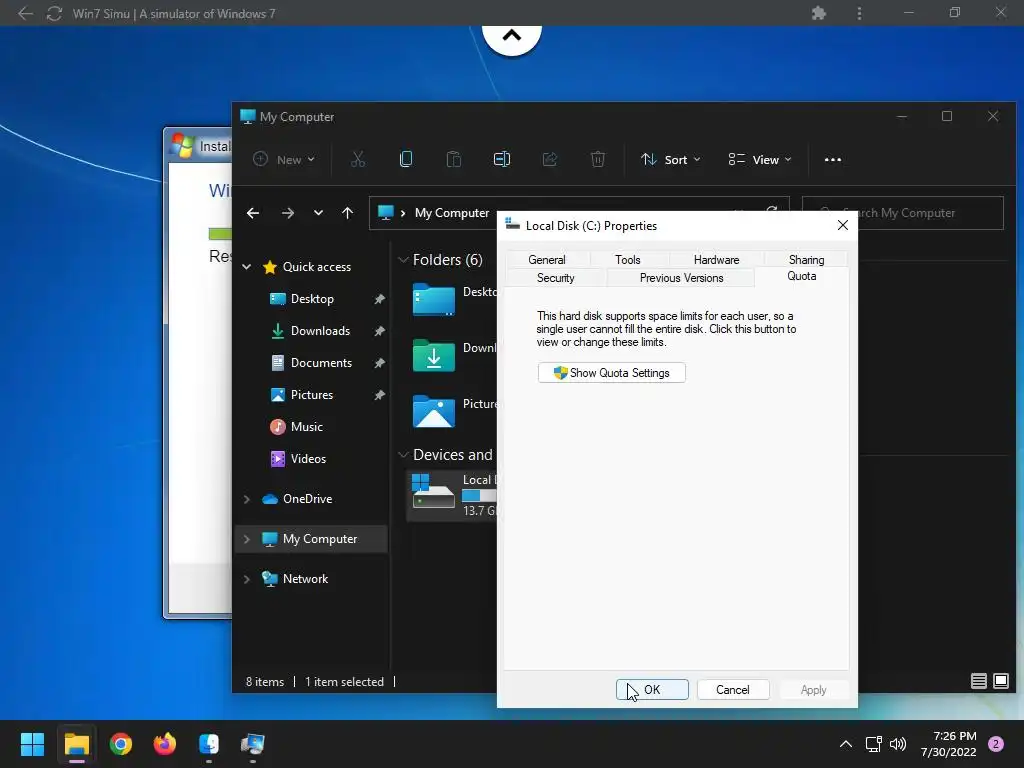Image resolution: width=1024 pixels, height=768 pixels.
Task: Open the New dropdown menu
Action: pos(284,159)
